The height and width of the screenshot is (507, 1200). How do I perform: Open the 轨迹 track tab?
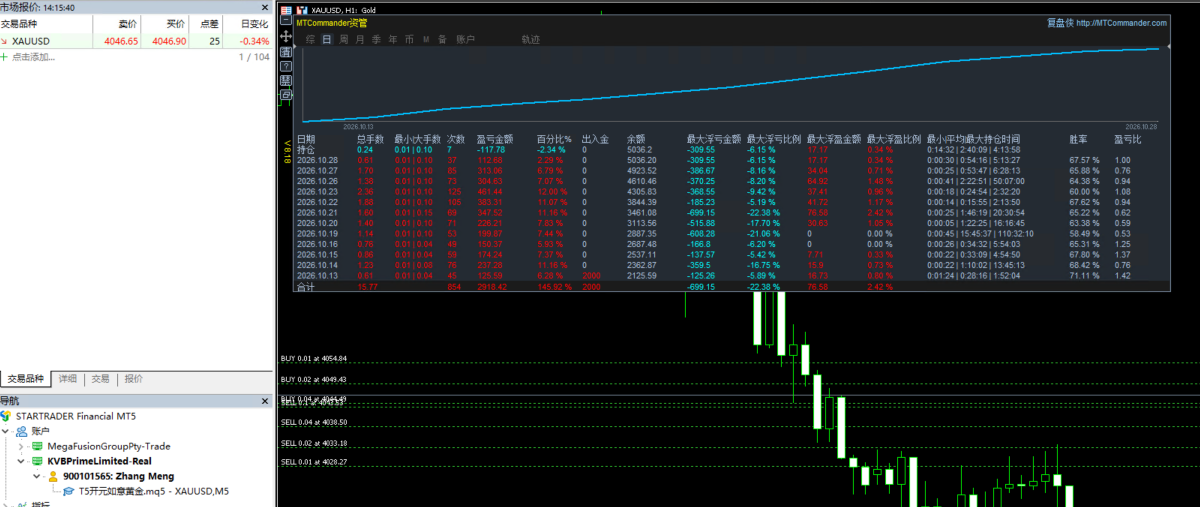531,40
